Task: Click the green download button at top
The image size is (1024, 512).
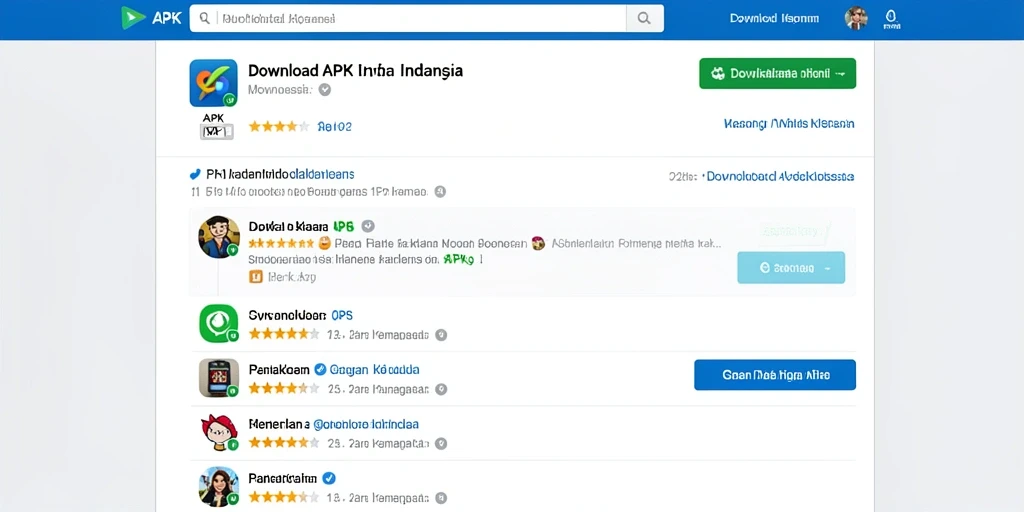Action: click(777, 73)
